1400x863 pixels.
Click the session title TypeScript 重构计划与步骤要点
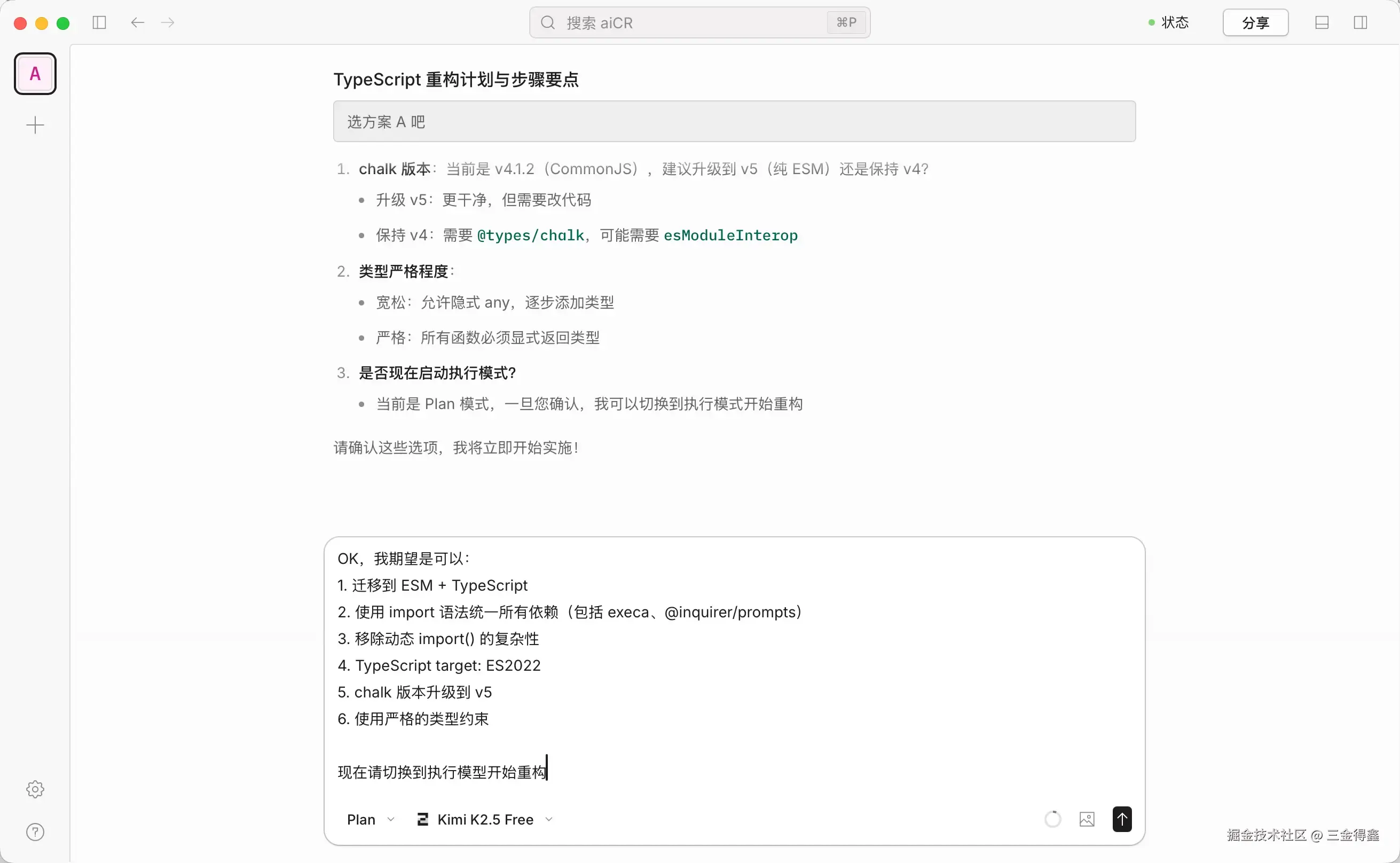click(456, 80)
